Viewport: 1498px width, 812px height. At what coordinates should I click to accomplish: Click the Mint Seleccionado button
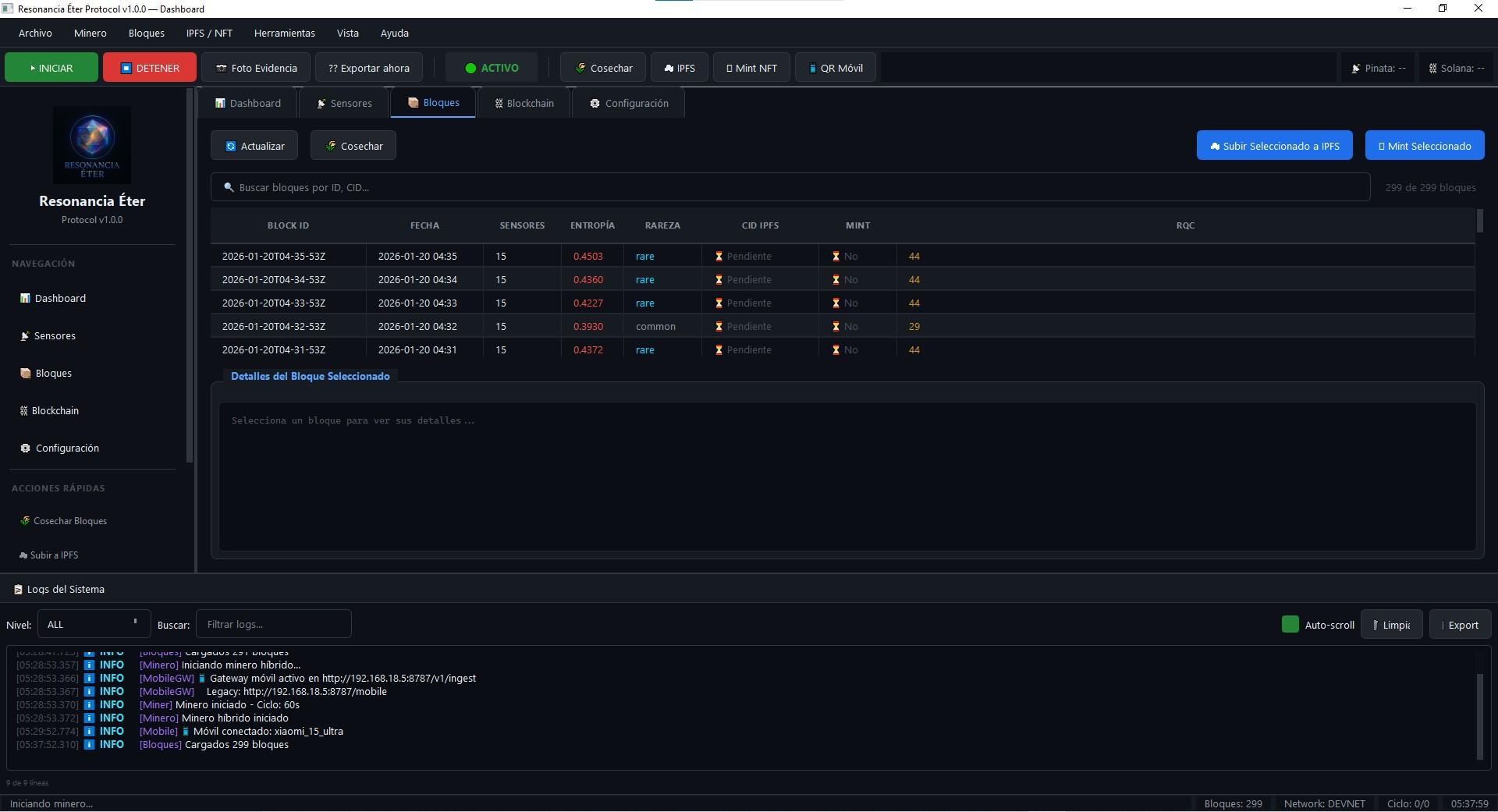(x=1424, y=146)
